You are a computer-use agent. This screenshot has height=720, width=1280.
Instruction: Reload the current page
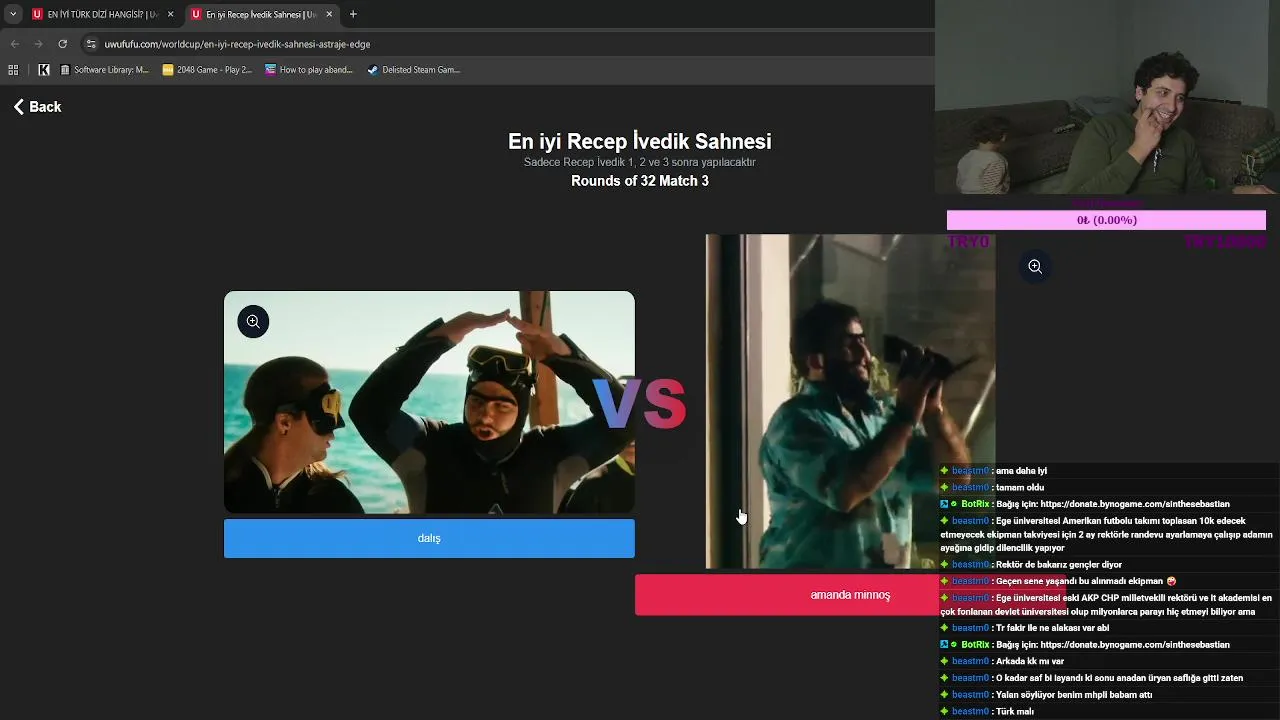coord(62,44)
